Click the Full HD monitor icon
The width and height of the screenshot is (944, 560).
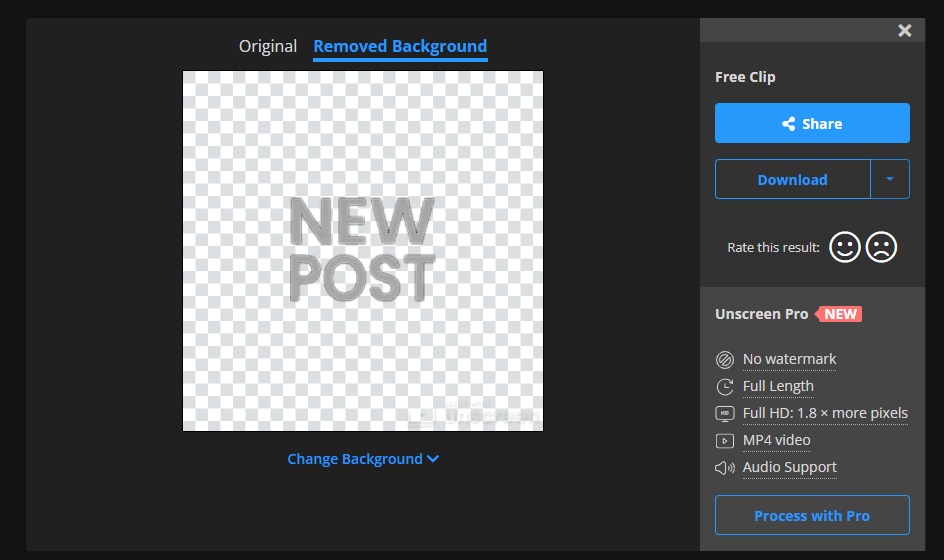(725, 414)
